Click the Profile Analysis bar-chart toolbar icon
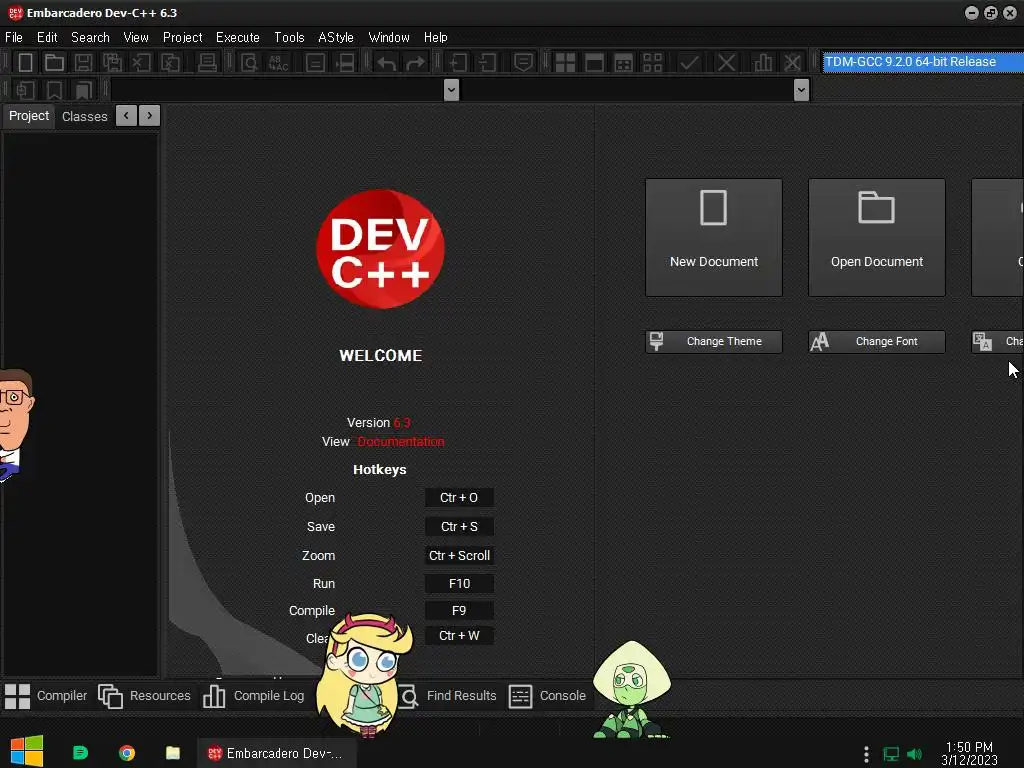1024x768 pixels. (x=763, y=63)
